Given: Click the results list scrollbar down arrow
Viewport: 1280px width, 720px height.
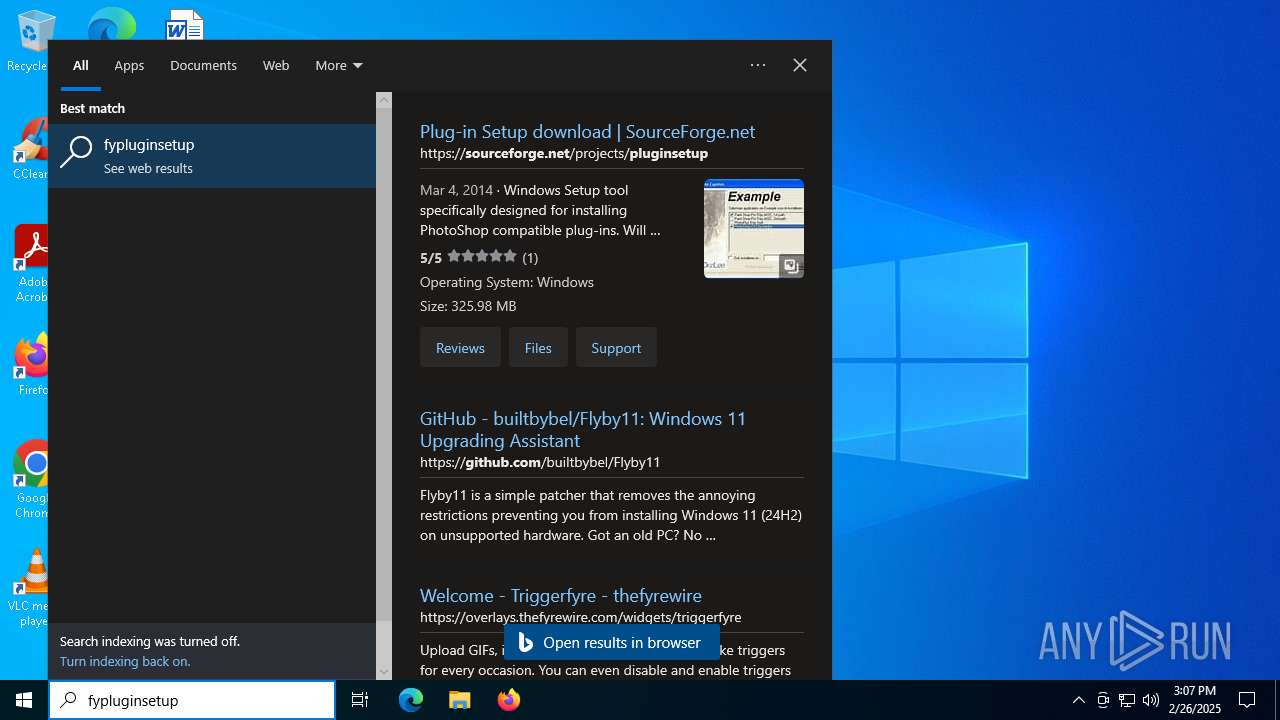Looking at the screenshot, I should point(384,672).
